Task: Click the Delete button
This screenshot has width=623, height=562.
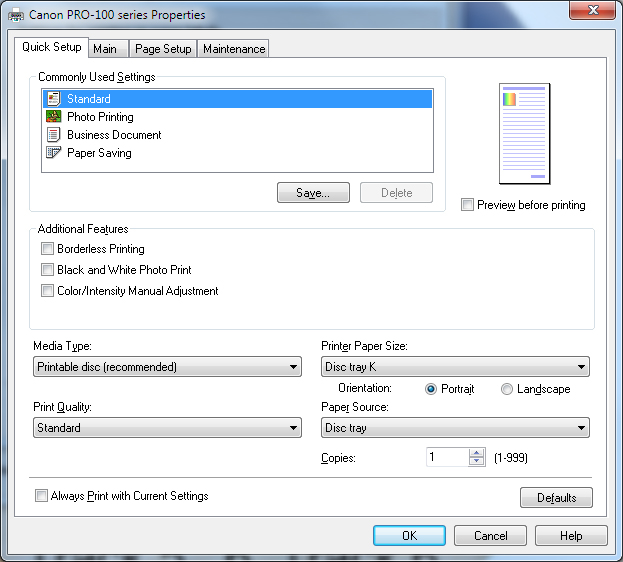Action: (397, 193)
